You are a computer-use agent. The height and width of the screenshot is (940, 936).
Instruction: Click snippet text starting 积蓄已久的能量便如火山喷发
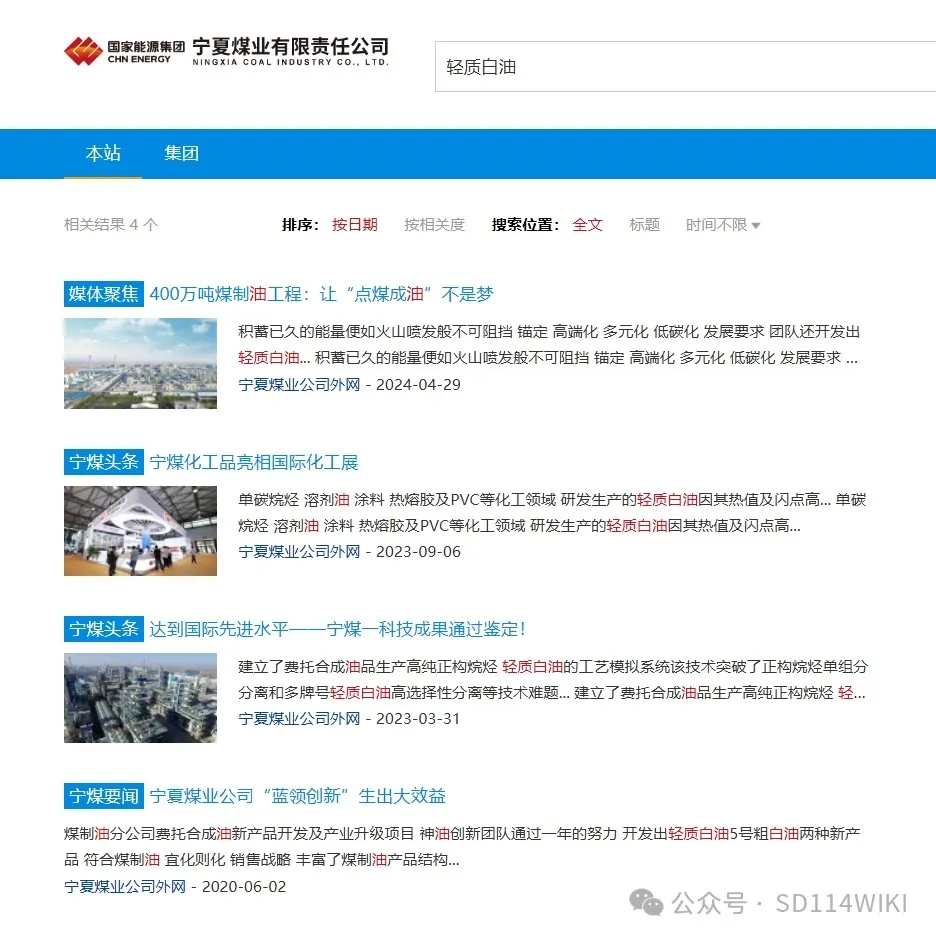pyautogui.click(x=549, y=345)
